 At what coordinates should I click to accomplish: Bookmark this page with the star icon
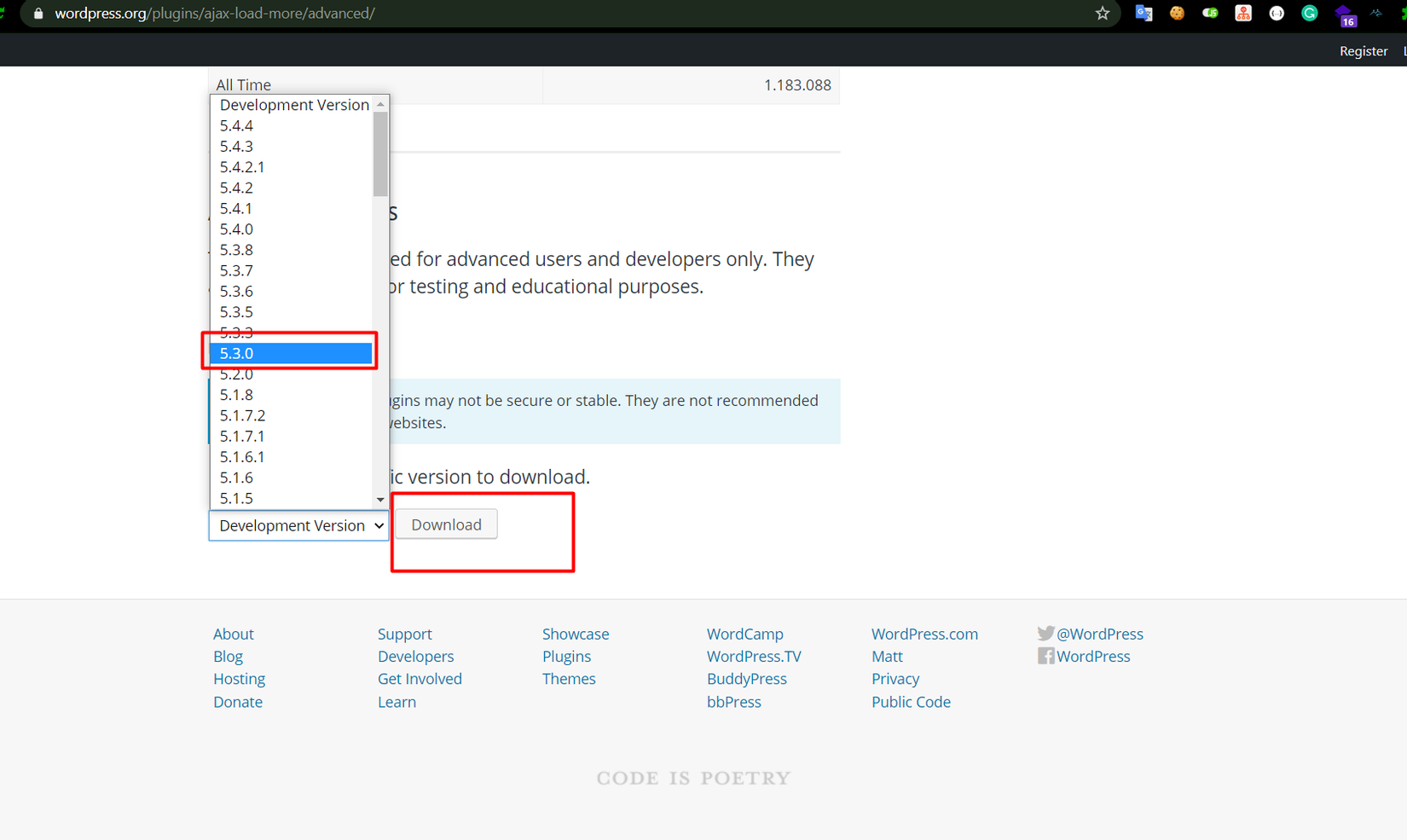click(x=1103, y=14)
